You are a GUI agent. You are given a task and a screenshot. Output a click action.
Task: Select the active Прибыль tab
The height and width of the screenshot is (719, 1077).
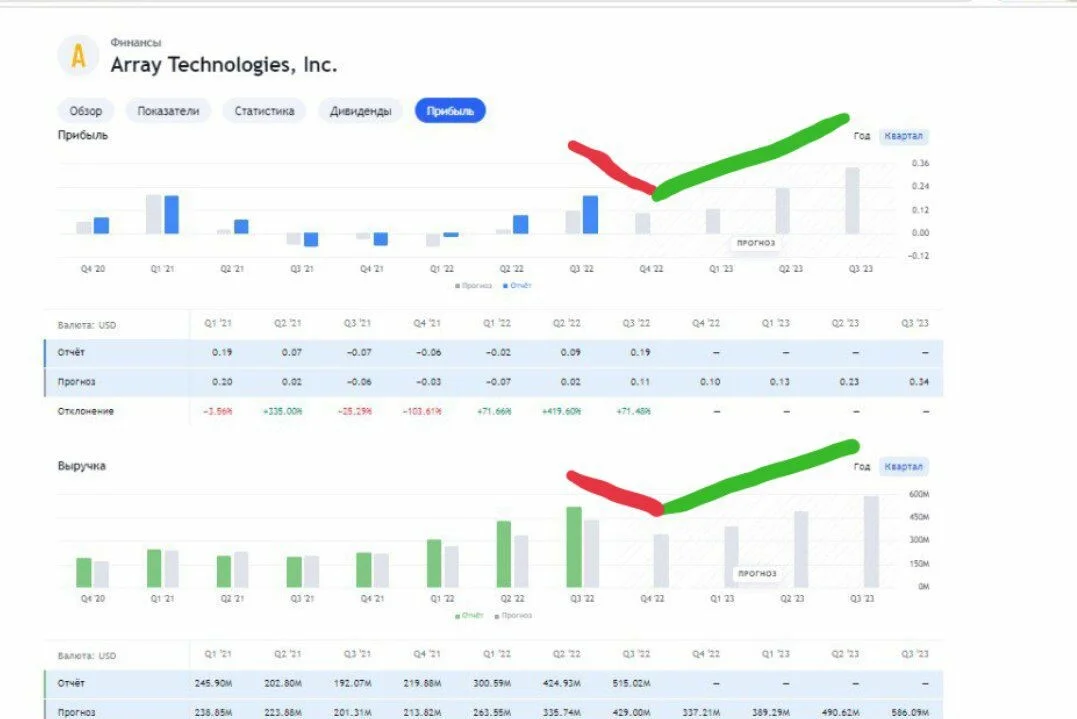point(450,111)
